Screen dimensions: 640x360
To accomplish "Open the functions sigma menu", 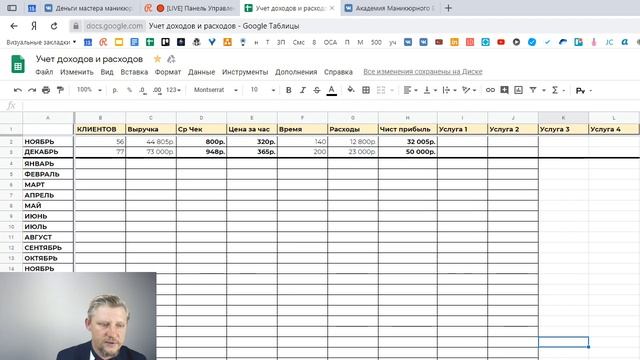I will [555, 90].
